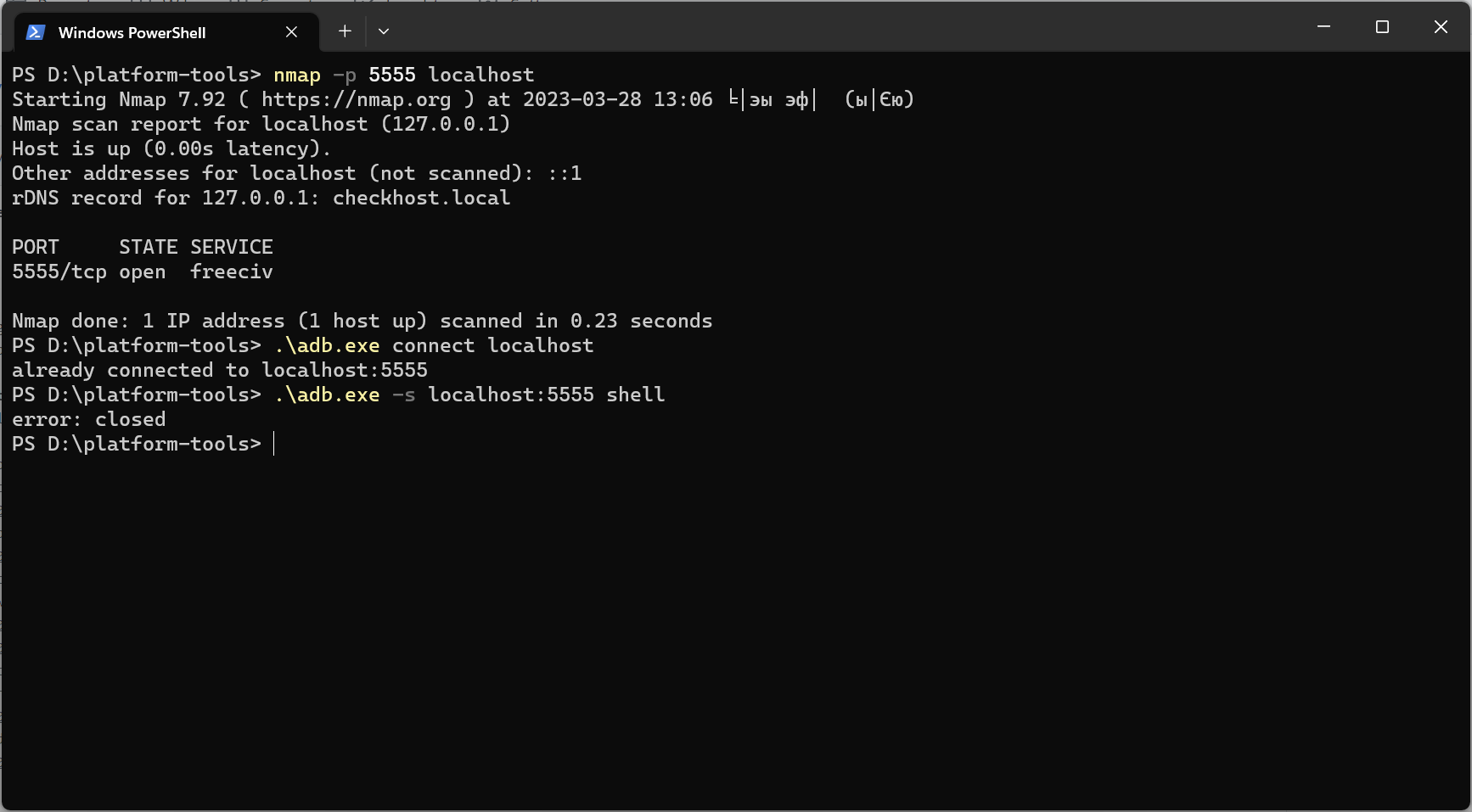Click the "error: closed" output line
This screenshot has height=812, width=1472.
[x=88, y=419]
